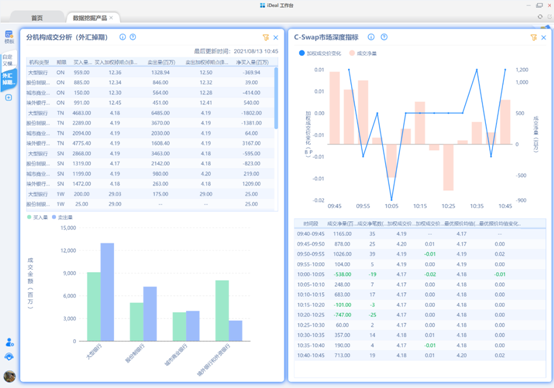Click the 1328.94 sell amount cell
This screenshot has height=388, width=554.
[160, 72]
